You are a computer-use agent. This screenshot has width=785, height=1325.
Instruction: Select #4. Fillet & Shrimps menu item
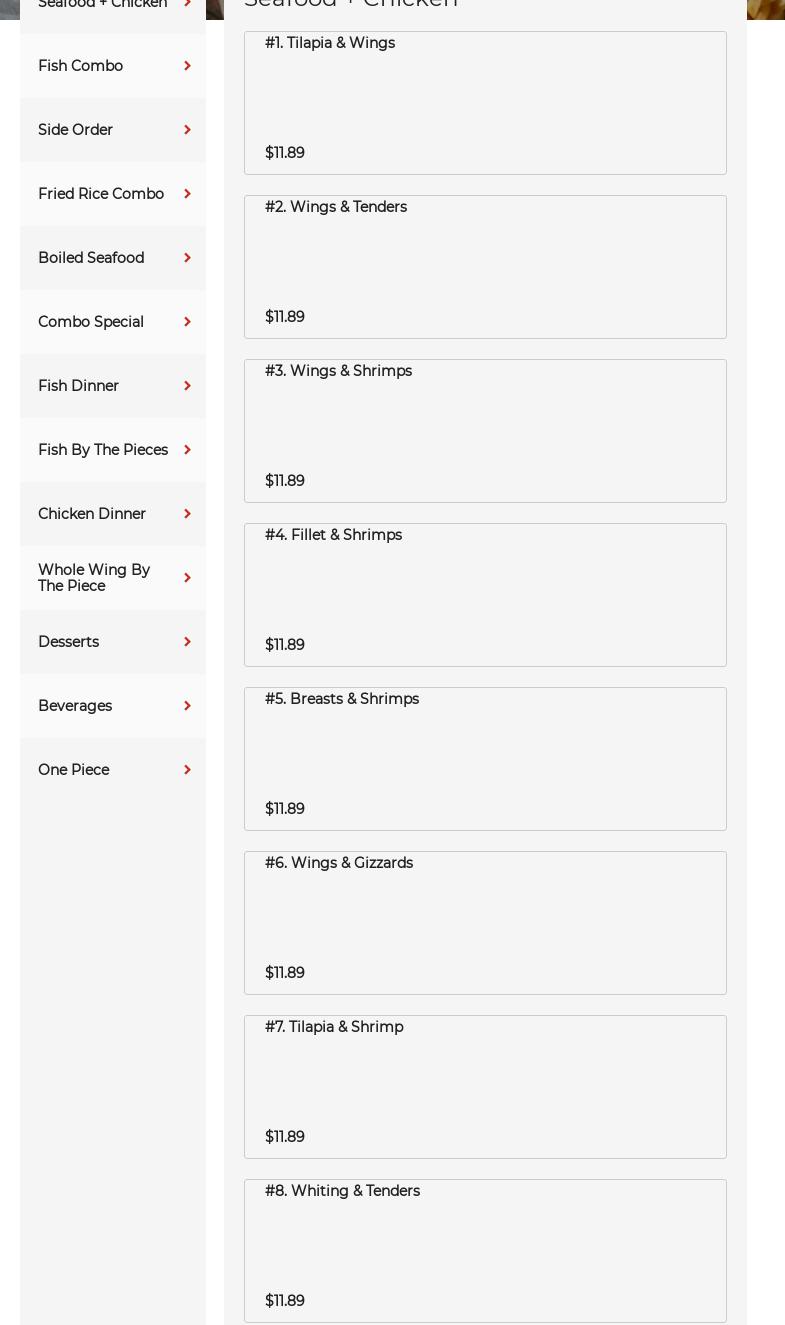485,595
